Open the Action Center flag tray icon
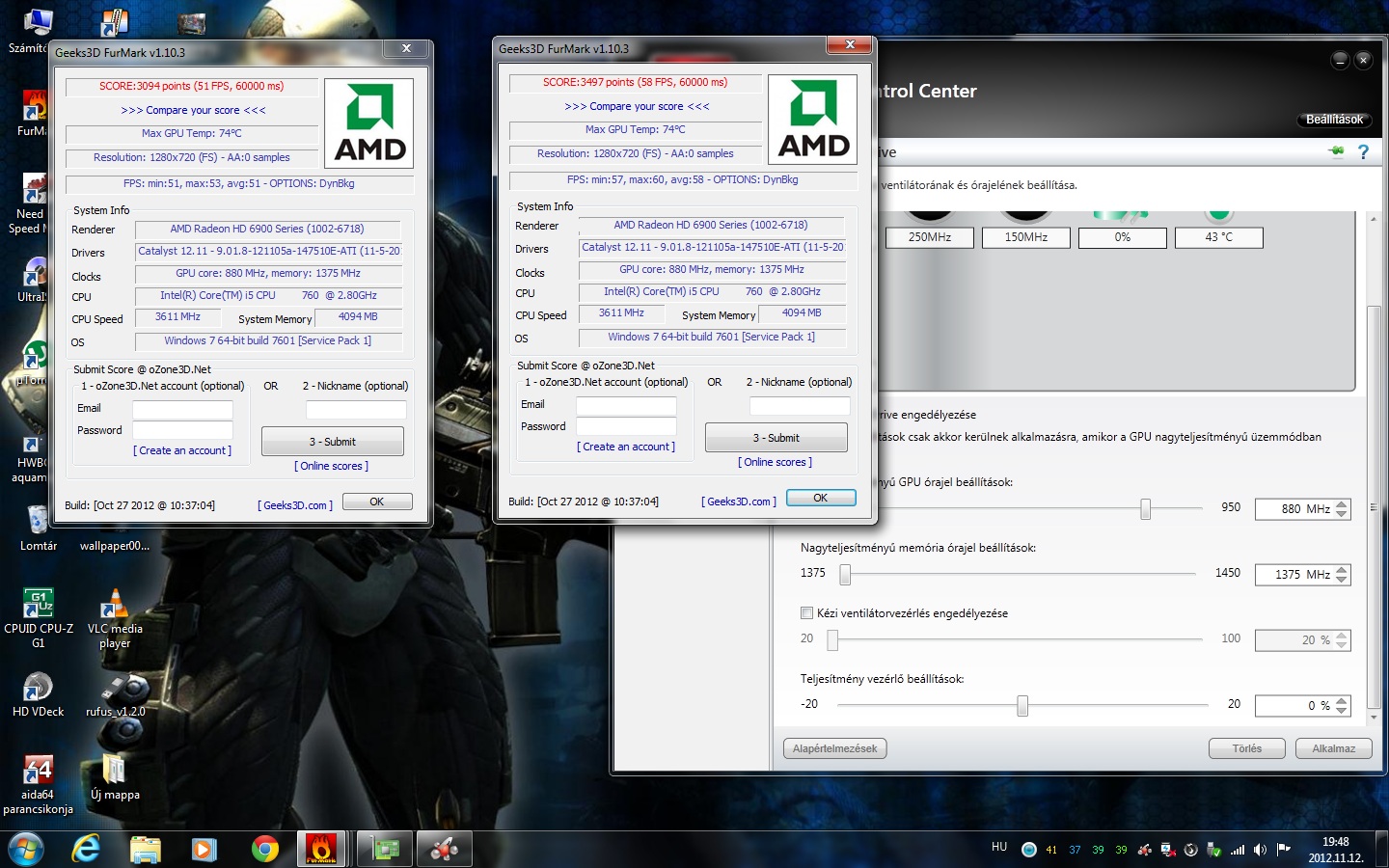This screenshot has height=868, width=1389. (x=1283, y=850)
